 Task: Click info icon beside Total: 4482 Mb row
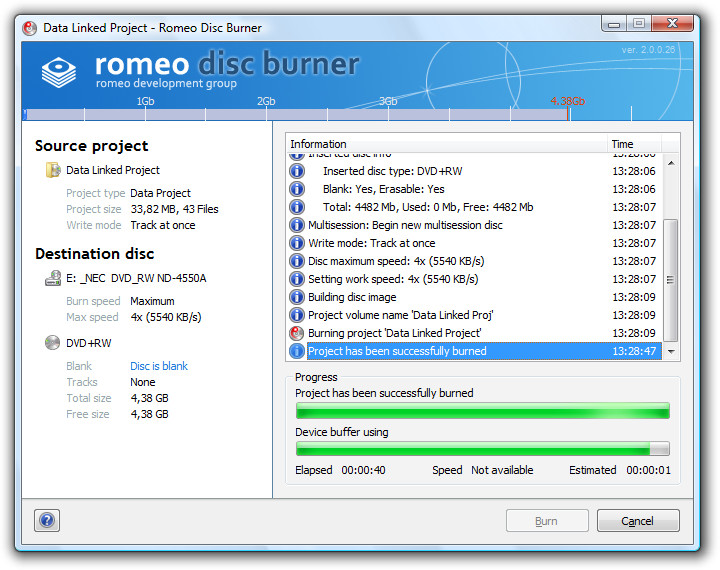click(297, 207)
